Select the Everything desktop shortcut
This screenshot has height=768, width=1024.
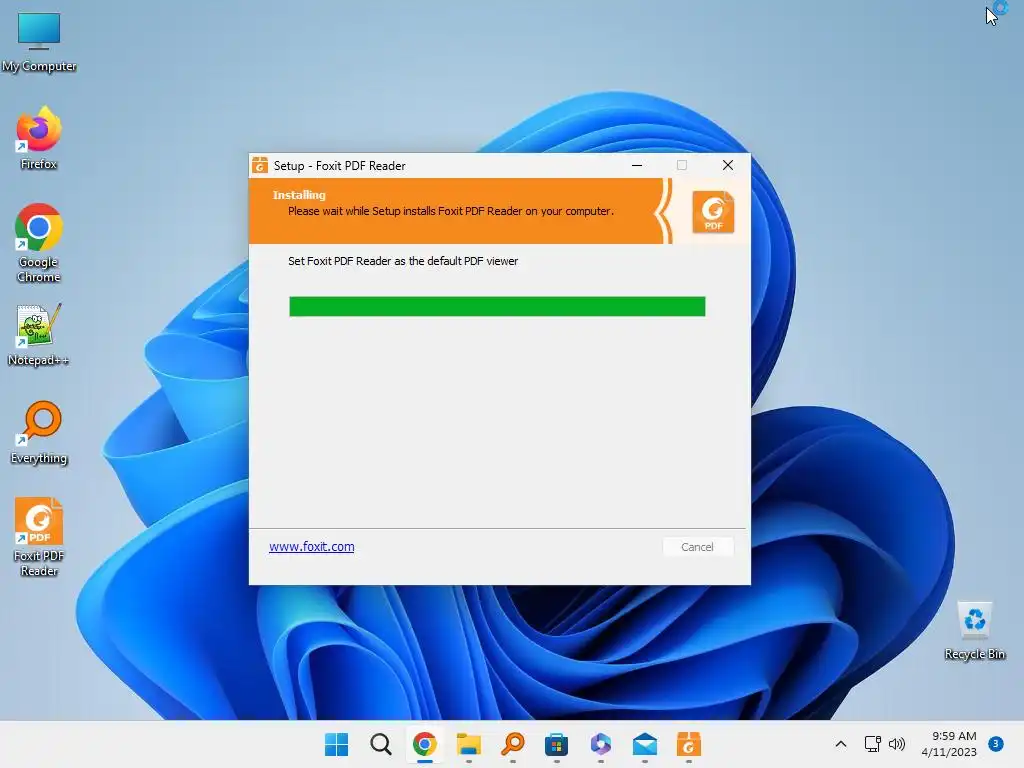39,432
